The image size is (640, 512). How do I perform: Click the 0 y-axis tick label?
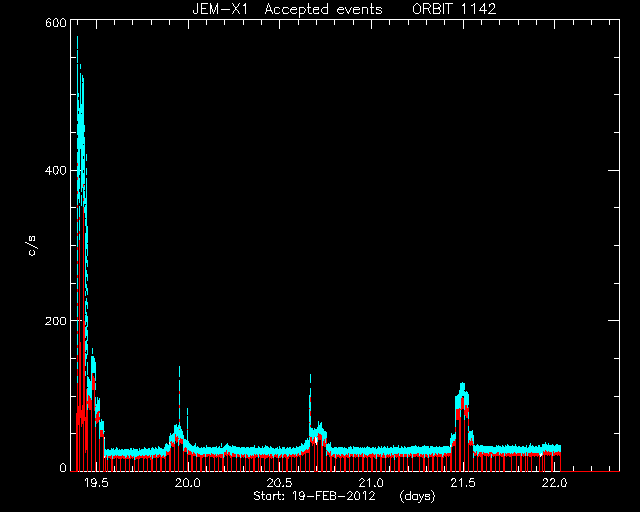coord(63,467)
